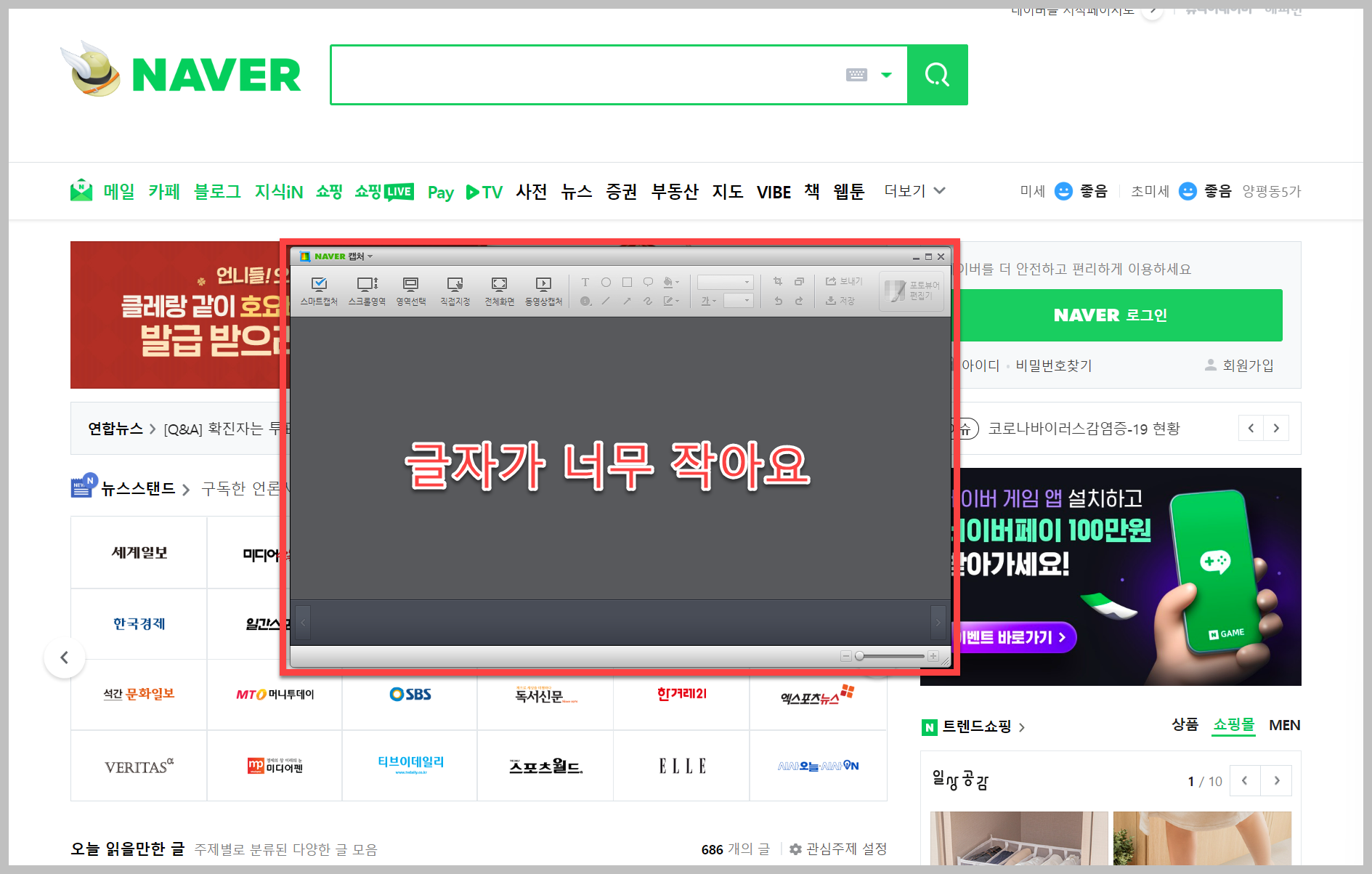Click zoom in plus button

(933, 656)
